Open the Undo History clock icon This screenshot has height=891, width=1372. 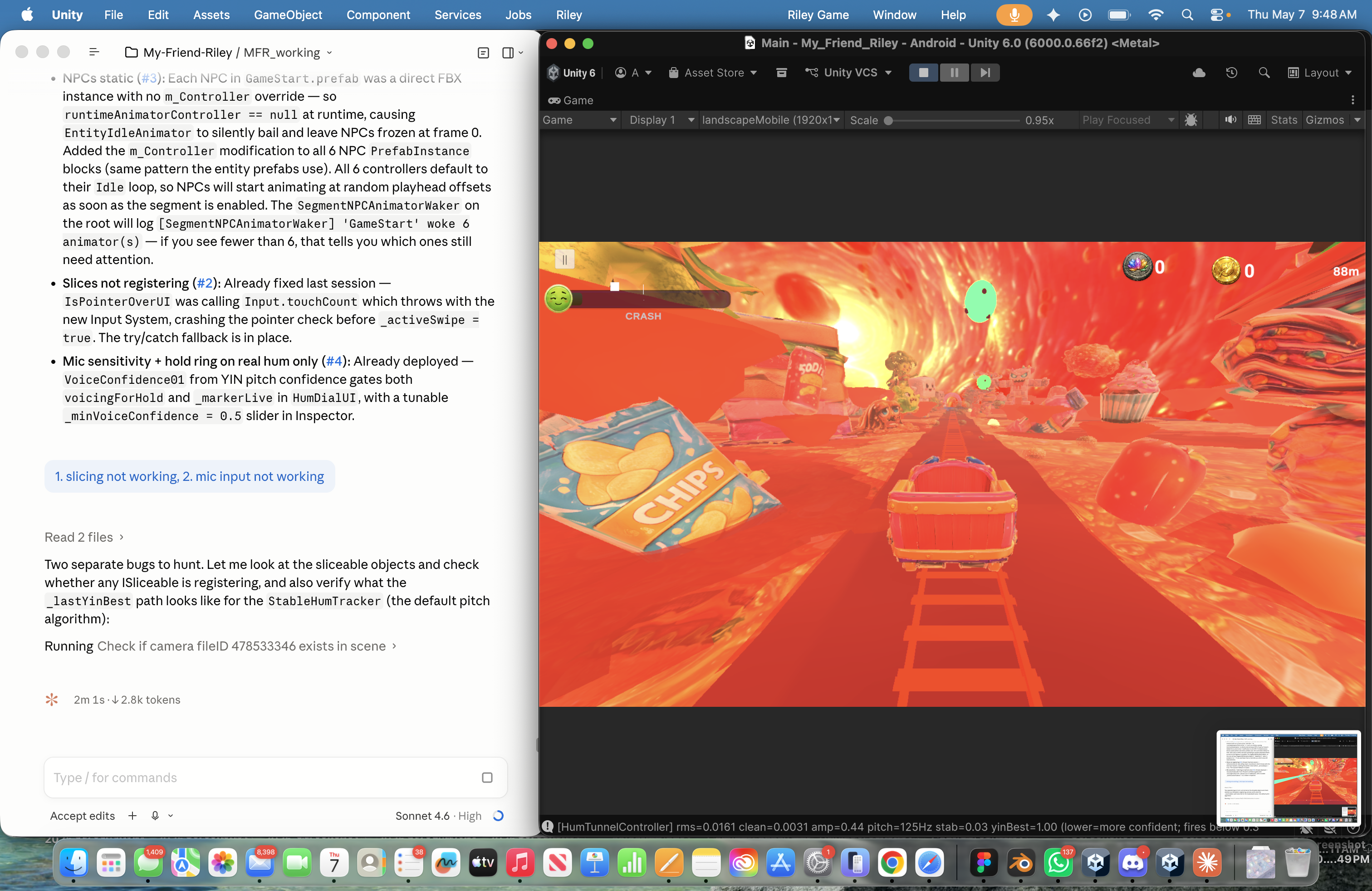click(x=1231, y=73)
